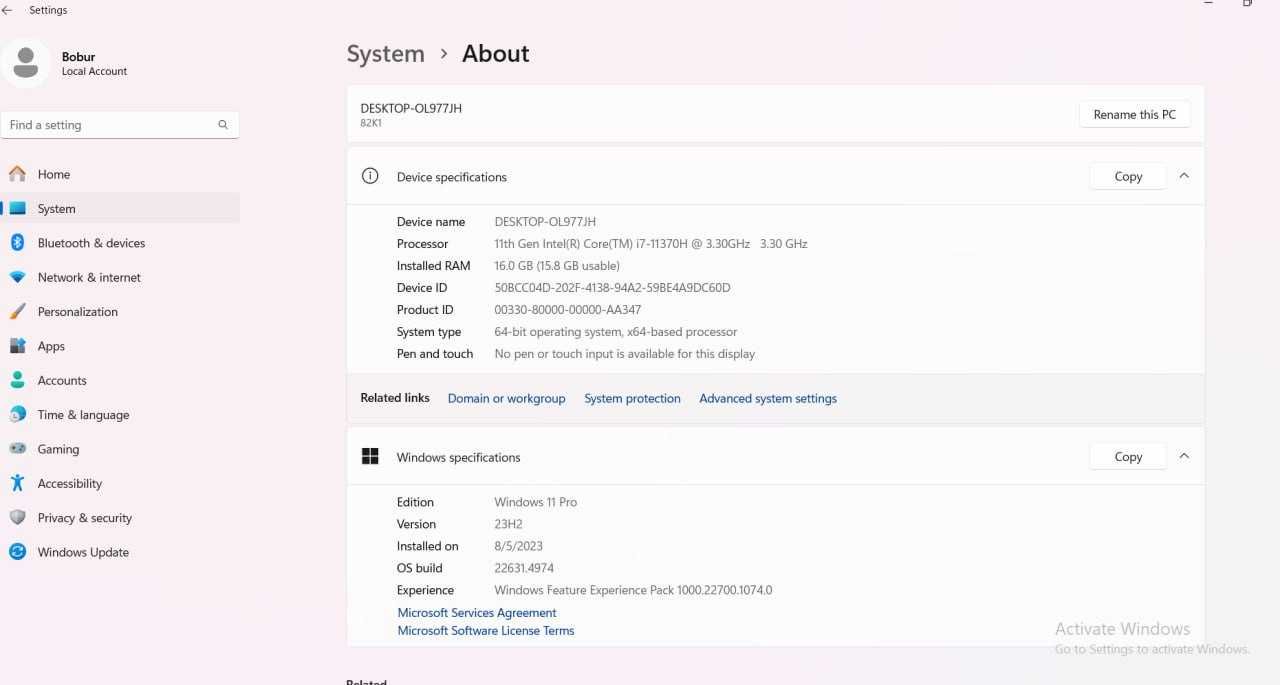This screenshot has height=685, width=1280.
Task: Click the Windows logo icon beside Windows specifications
Action: (370, 456)
